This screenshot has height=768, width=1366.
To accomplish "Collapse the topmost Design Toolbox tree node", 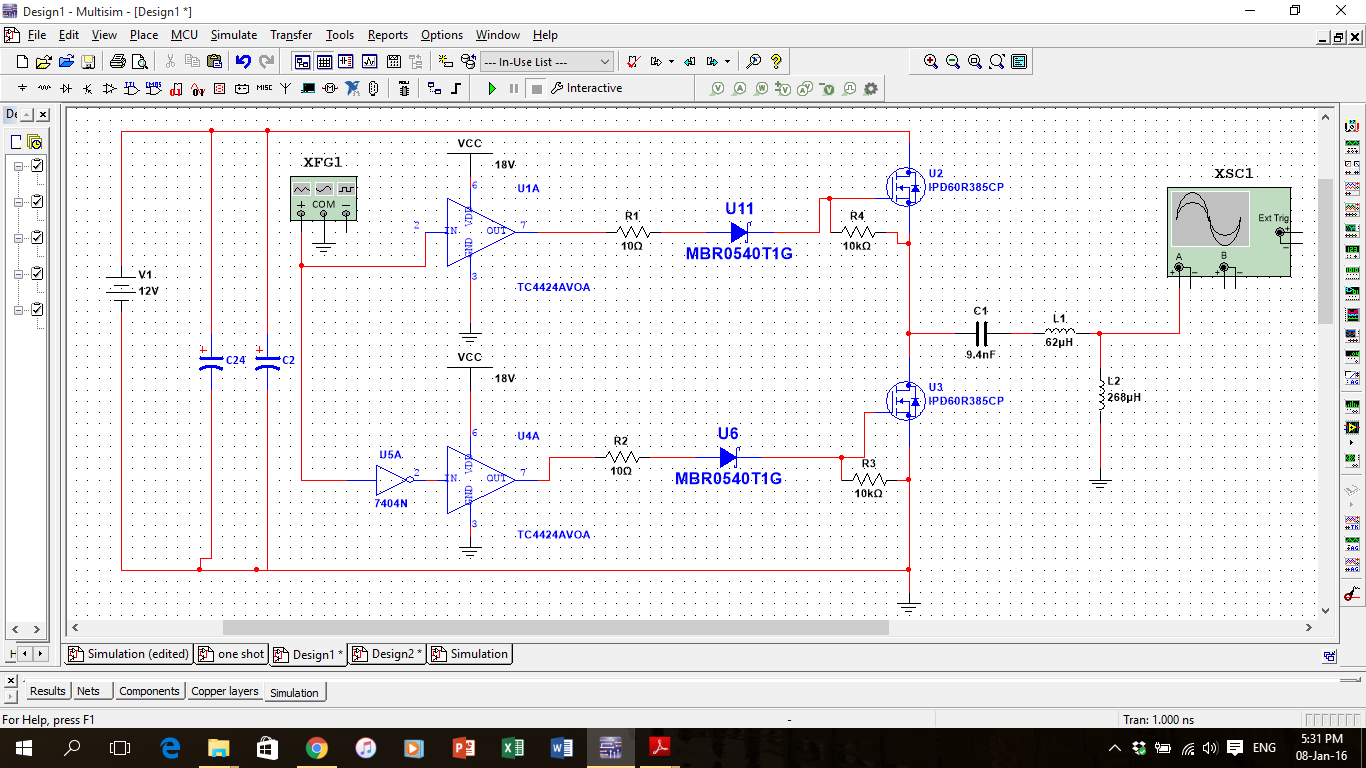I will pyautogui.click(x=18, y=166).
